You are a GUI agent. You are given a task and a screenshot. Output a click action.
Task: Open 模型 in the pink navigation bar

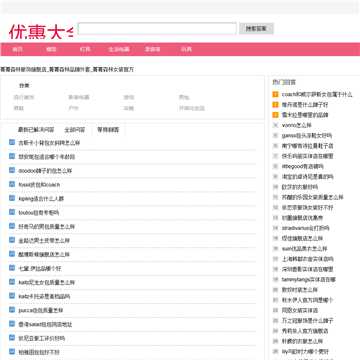51,49
